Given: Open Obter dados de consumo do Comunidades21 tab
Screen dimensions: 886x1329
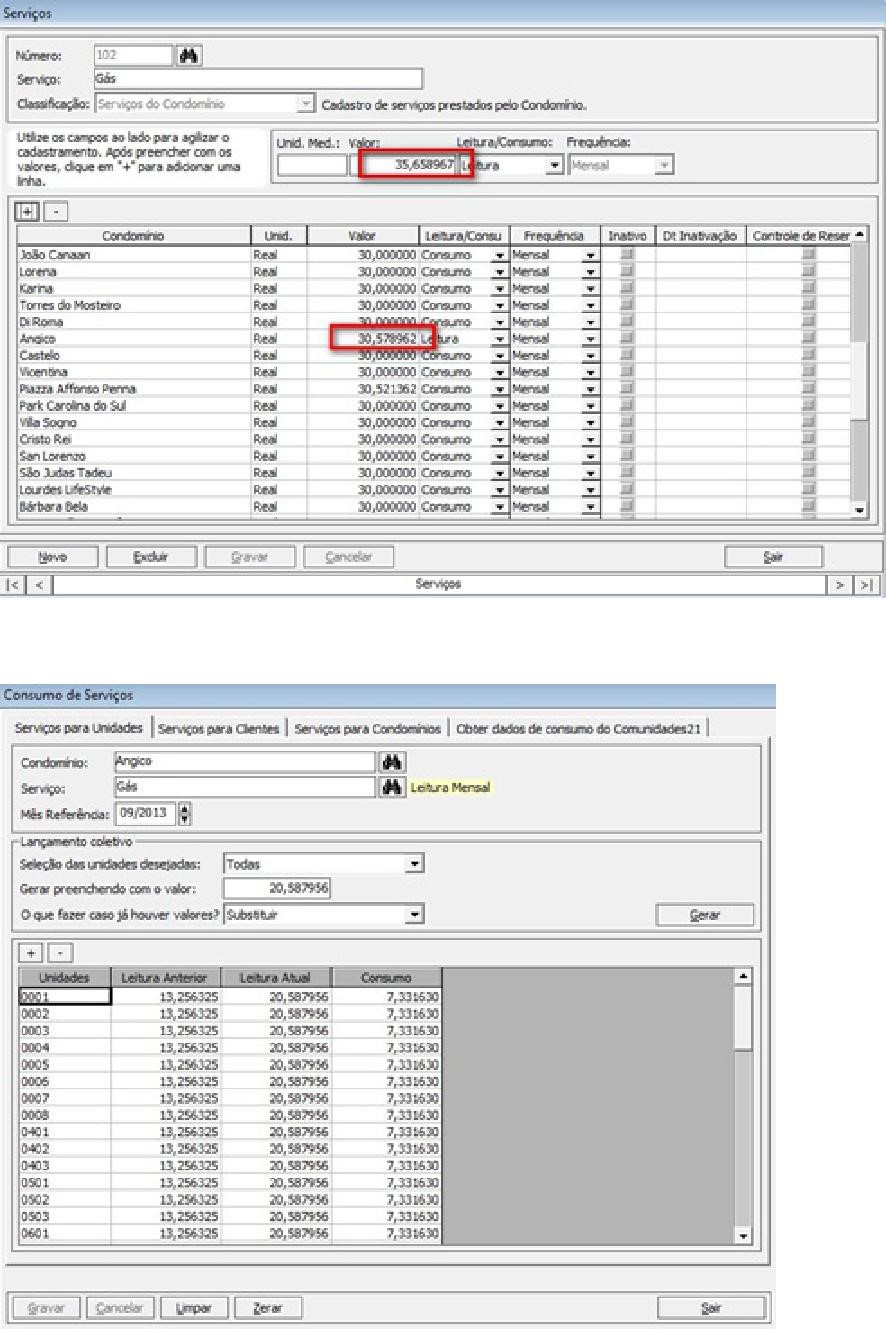Looking at the screenshot, I should tap(579, 729).
